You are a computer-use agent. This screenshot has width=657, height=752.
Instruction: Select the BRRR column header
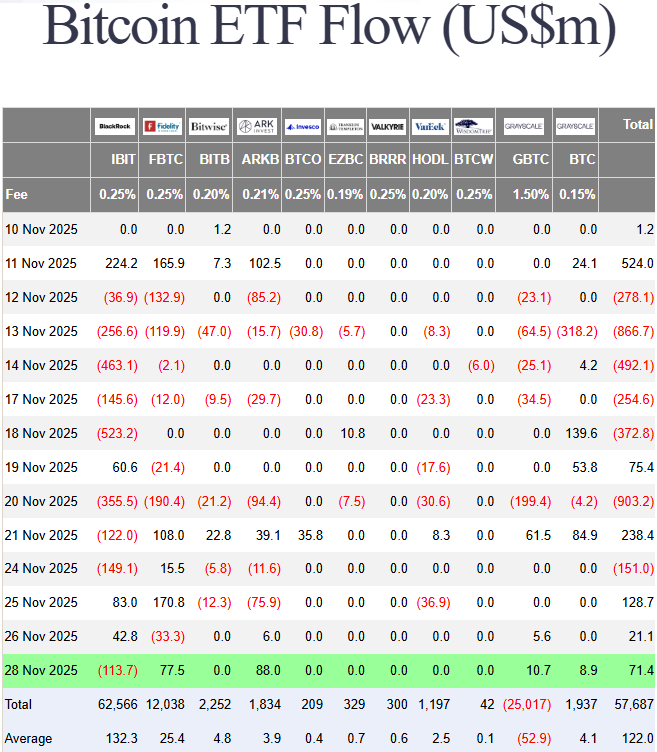[x=387, y=159]
